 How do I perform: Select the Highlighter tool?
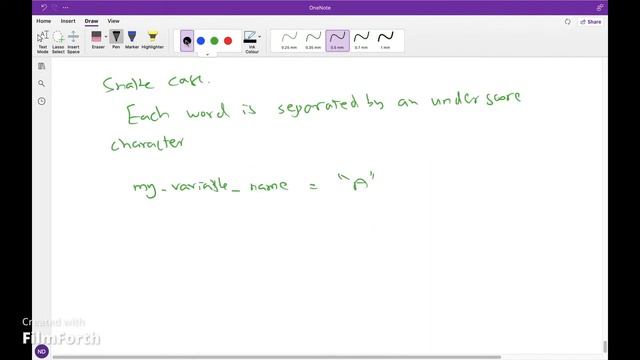[x=153, y=40]
